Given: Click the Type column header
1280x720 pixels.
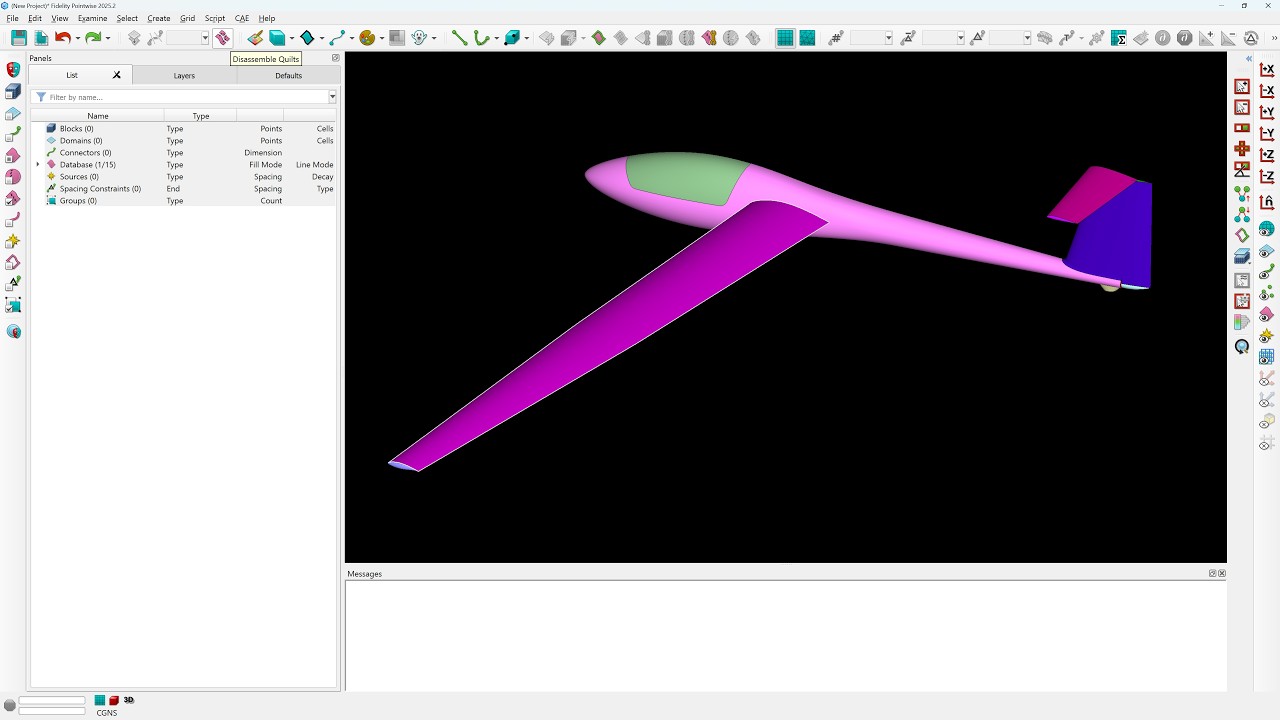Looking at the screenshot, I should [x=201, y=116].
